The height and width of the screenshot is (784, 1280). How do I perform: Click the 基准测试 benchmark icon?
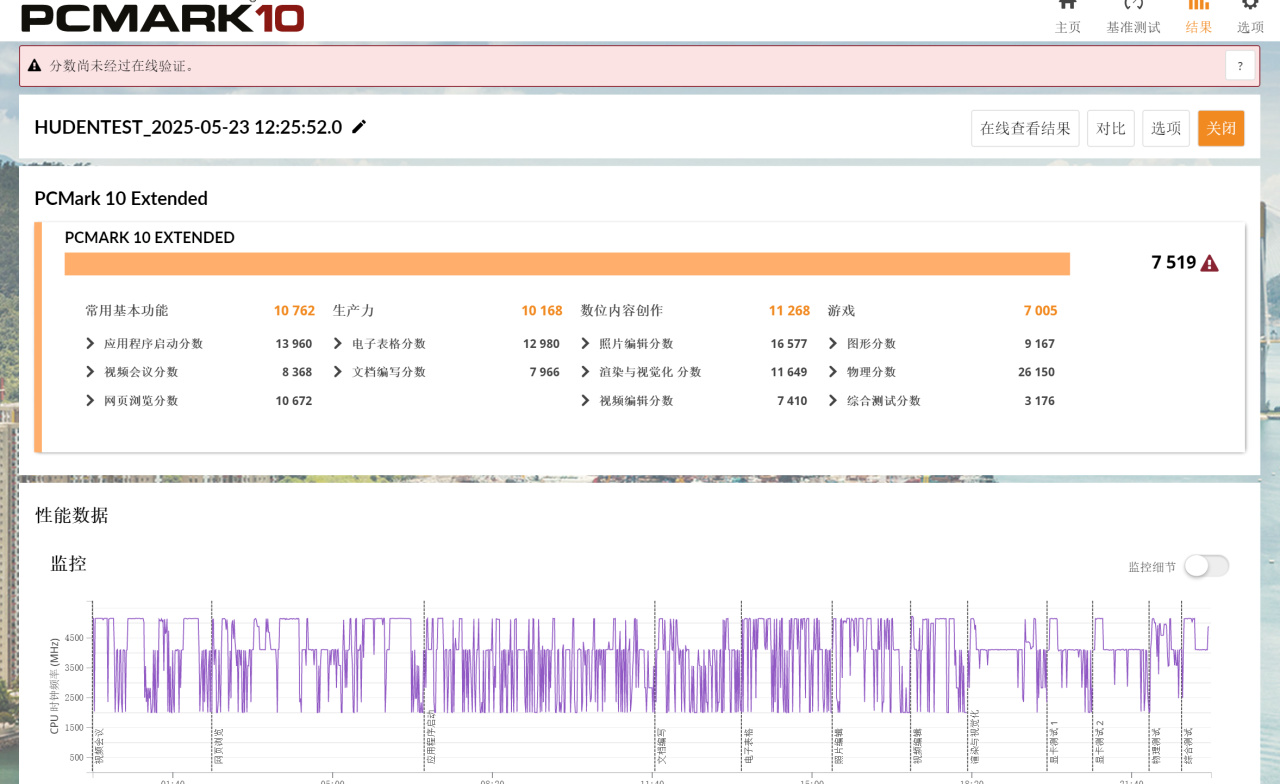click(1133, 5)
